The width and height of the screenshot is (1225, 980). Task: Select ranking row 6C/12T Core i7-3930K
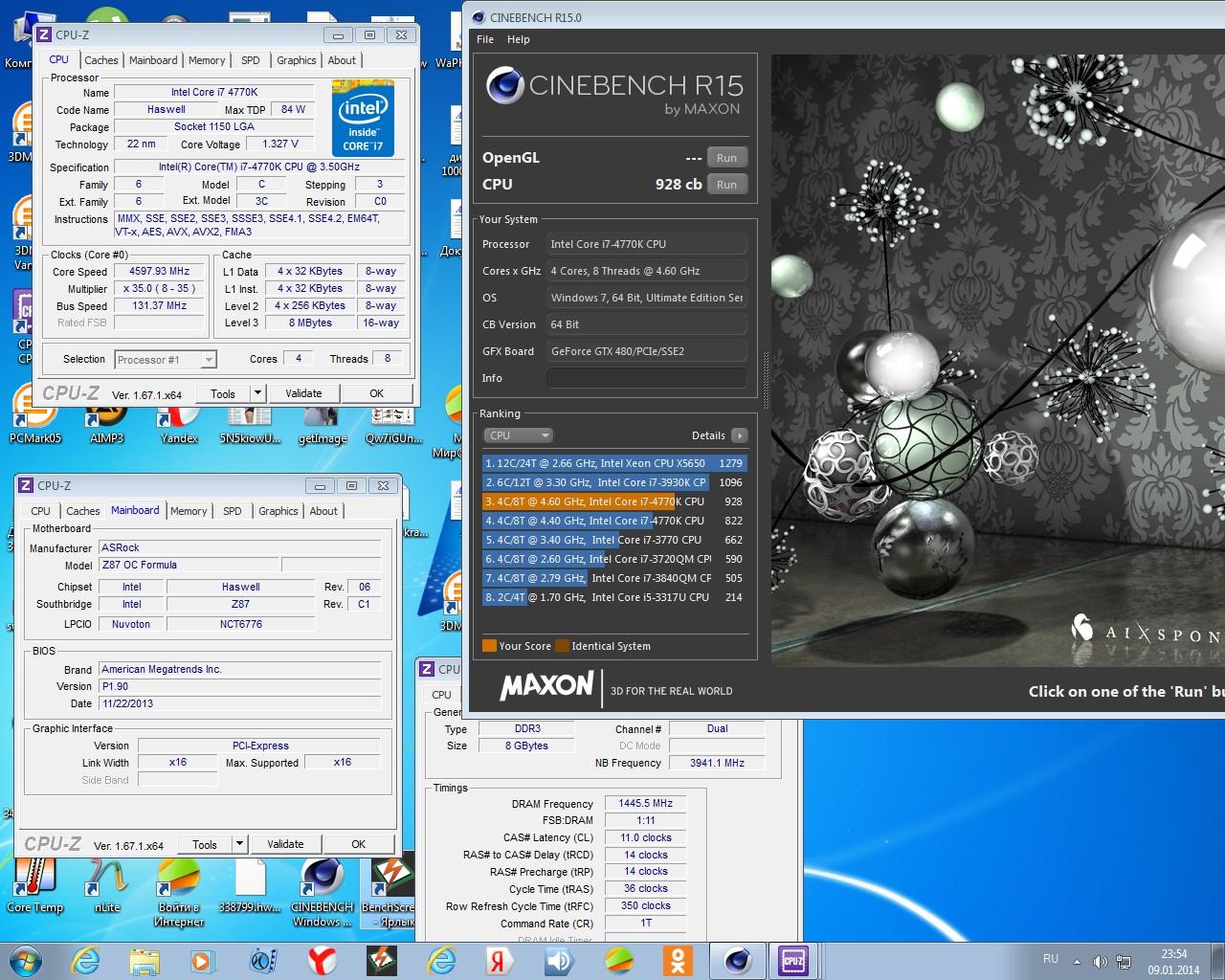[613, 482]
